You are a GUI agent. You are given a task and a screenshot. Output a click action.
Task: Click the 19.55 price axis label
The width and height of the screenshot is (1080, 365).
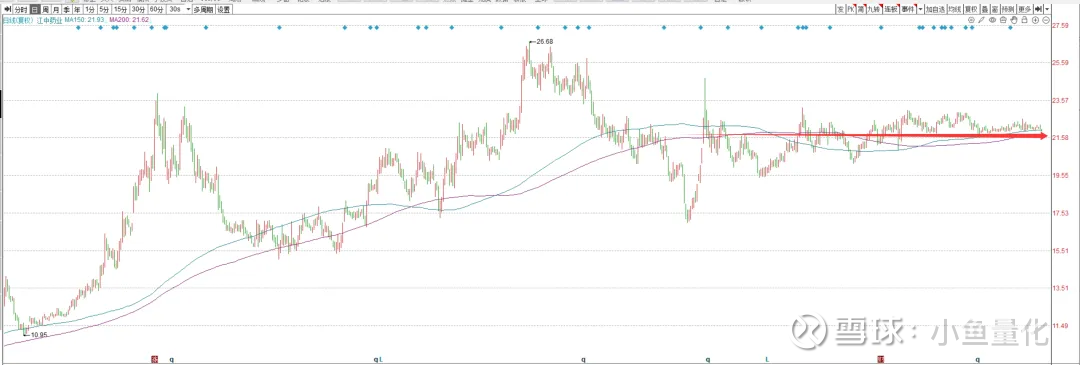(x=1059, y=176)
